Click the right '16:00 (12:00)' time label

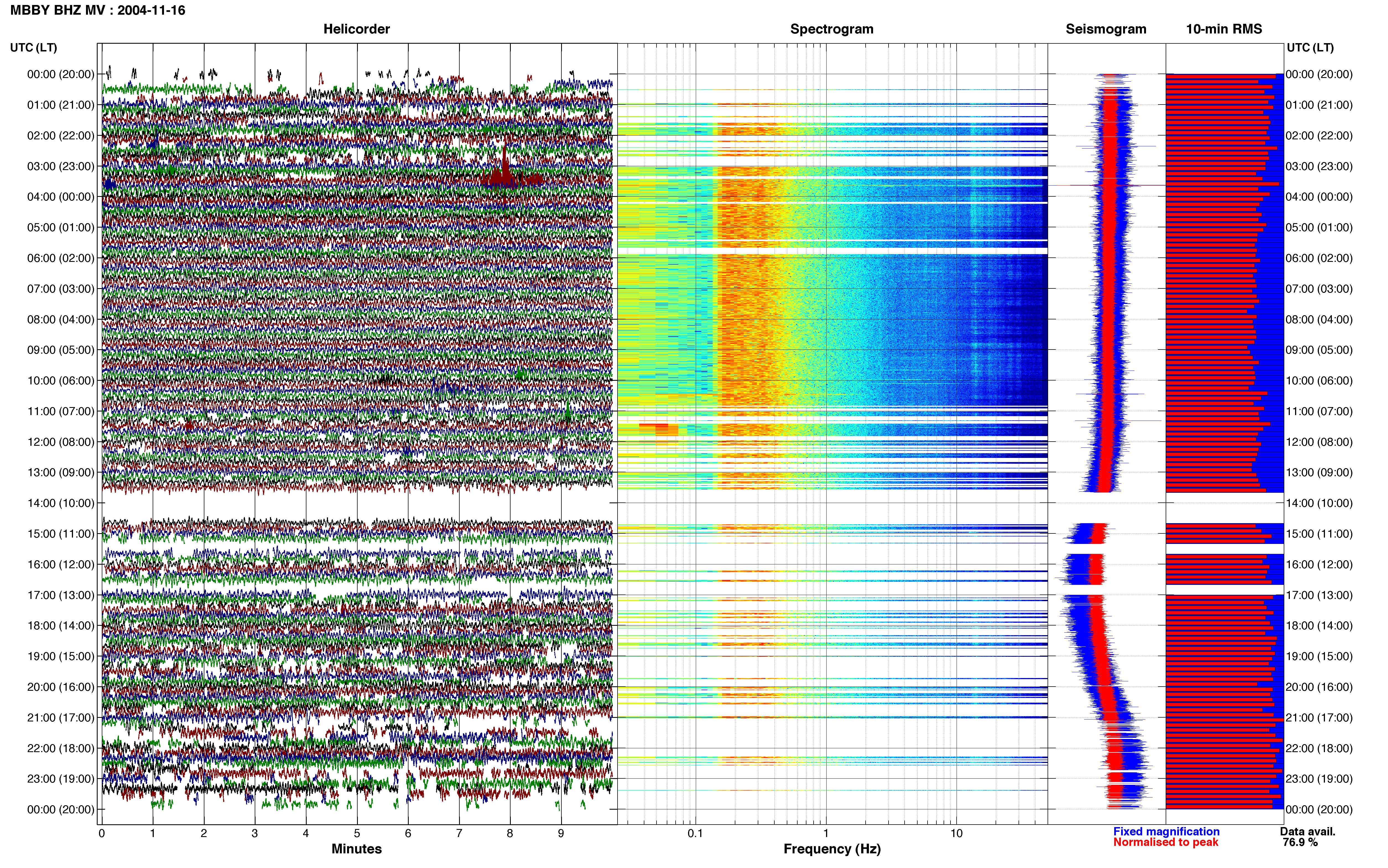(x=1319, y=564)
